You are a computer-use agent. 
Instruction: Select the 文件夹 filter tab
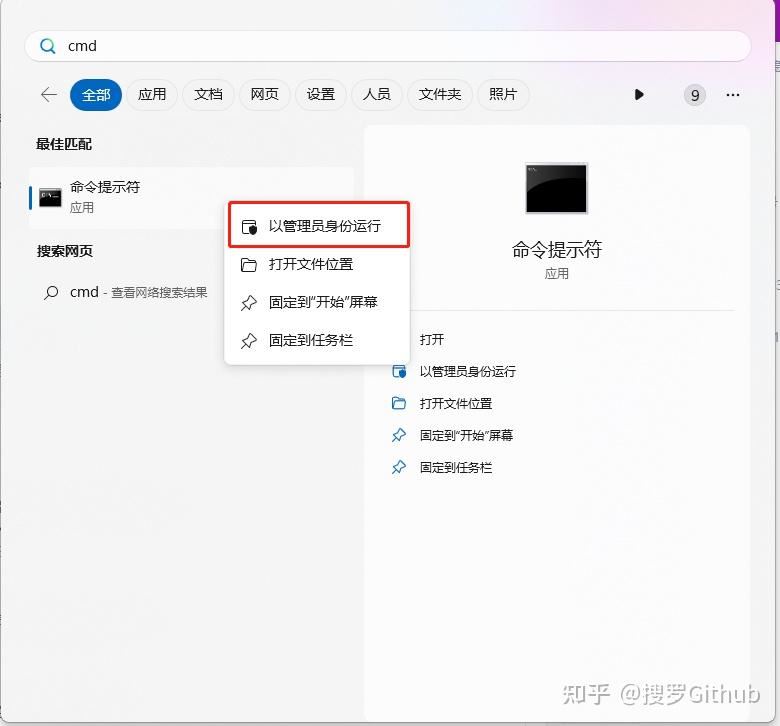point(440,95)
